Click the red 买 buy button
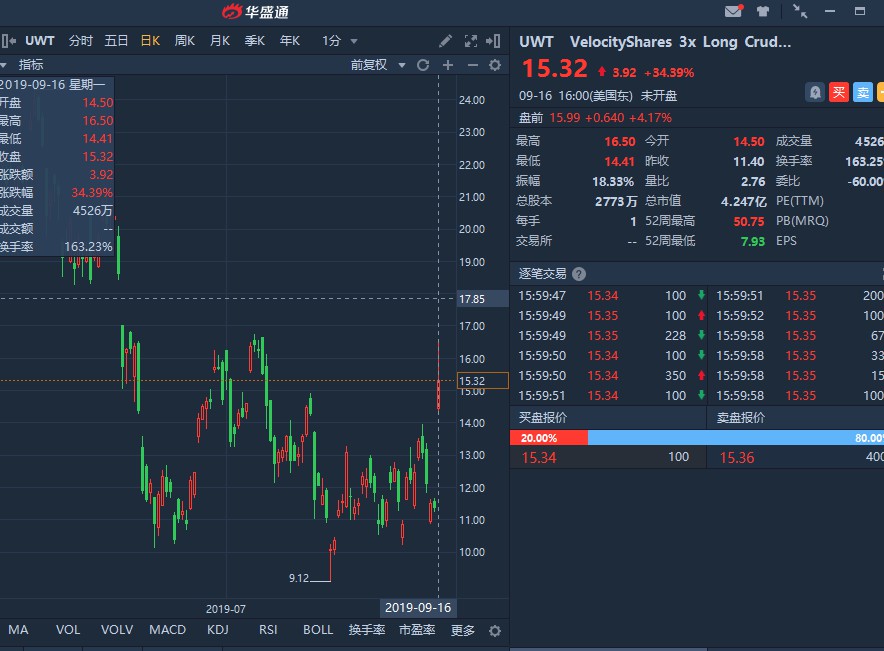 (838, 92)
